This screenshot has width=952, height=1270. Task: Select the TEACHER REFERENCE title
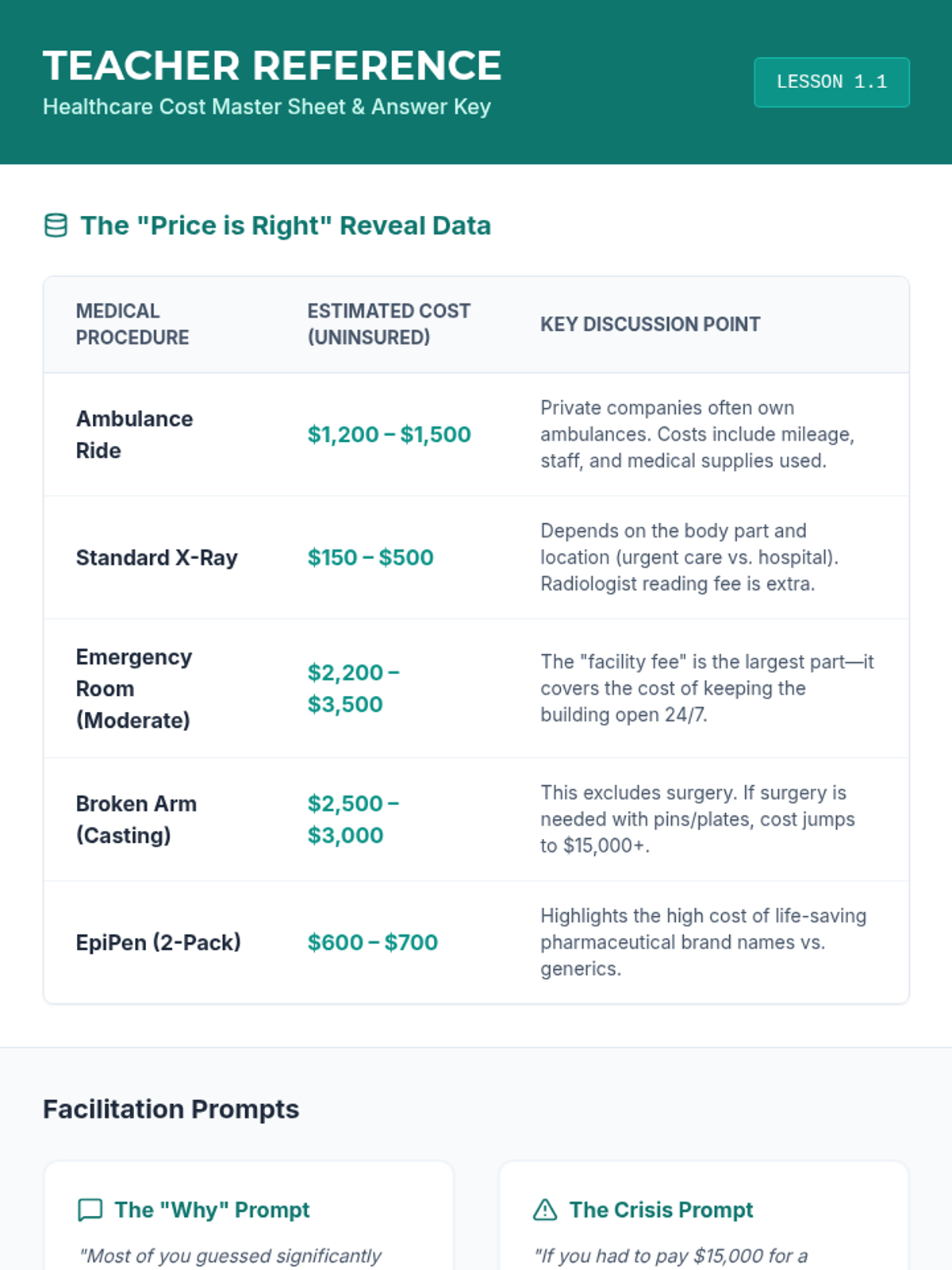pos(272,65)
